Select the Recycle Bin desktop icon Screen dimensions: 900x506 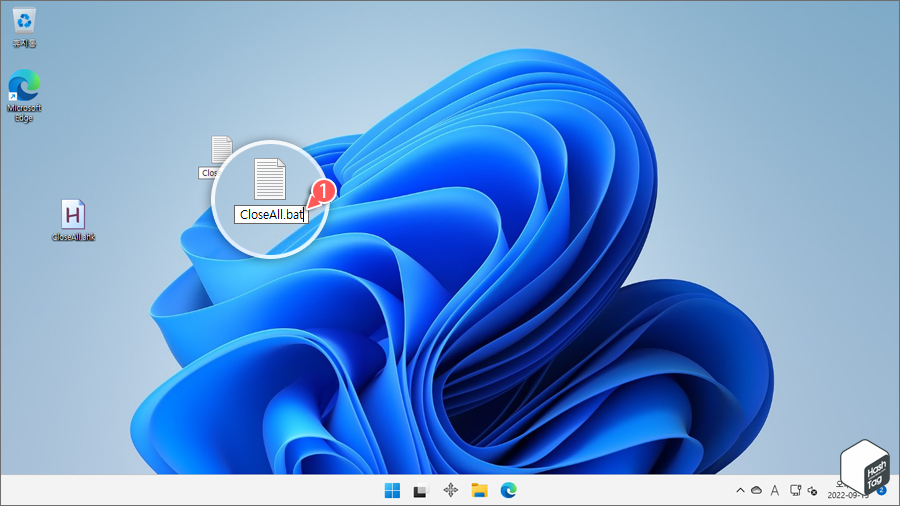point(24,27)
